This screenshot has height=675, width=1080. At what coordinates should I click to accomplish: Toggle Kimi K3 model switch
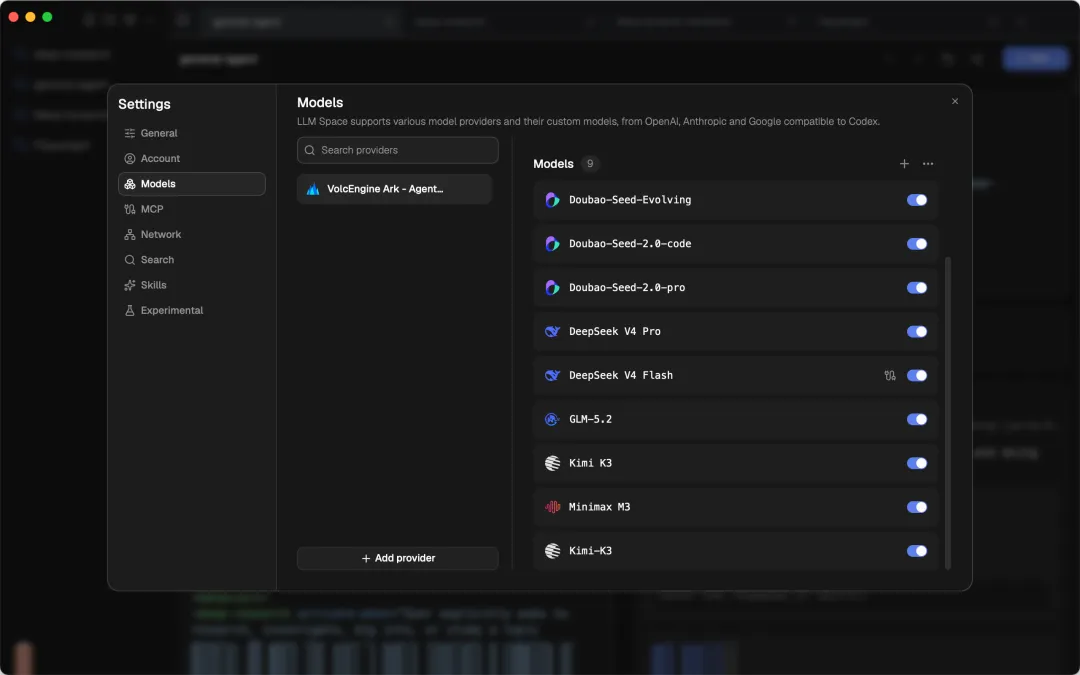coord(917,463)
